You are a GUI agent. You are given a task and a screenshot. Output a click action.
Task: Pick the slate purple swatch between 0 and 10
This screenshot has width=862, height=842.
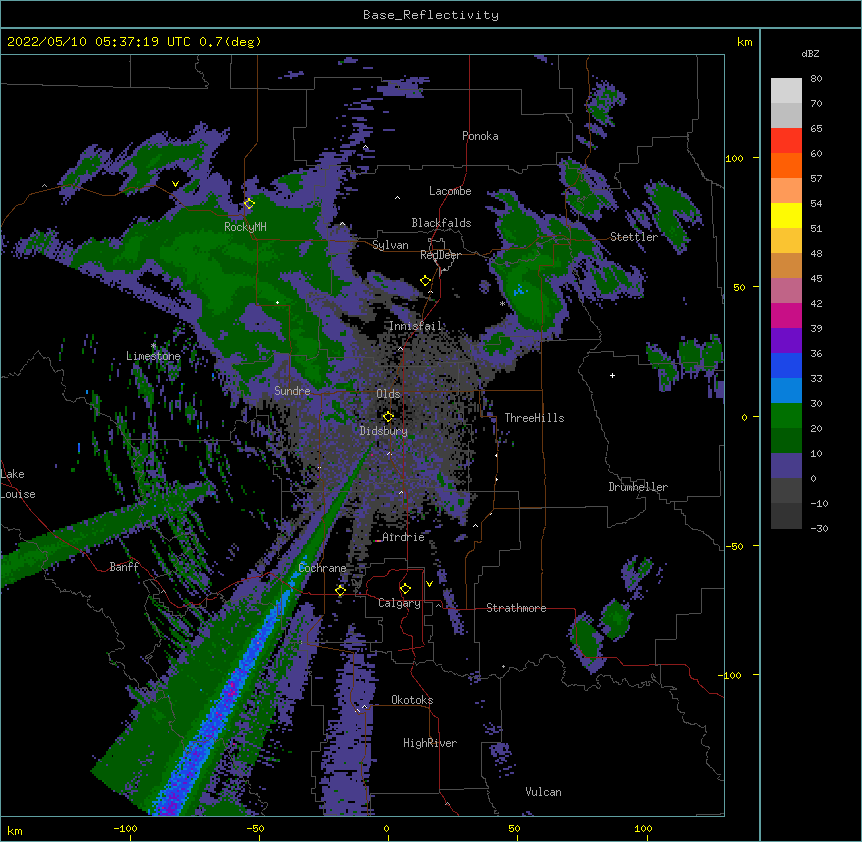coord(786,466)
